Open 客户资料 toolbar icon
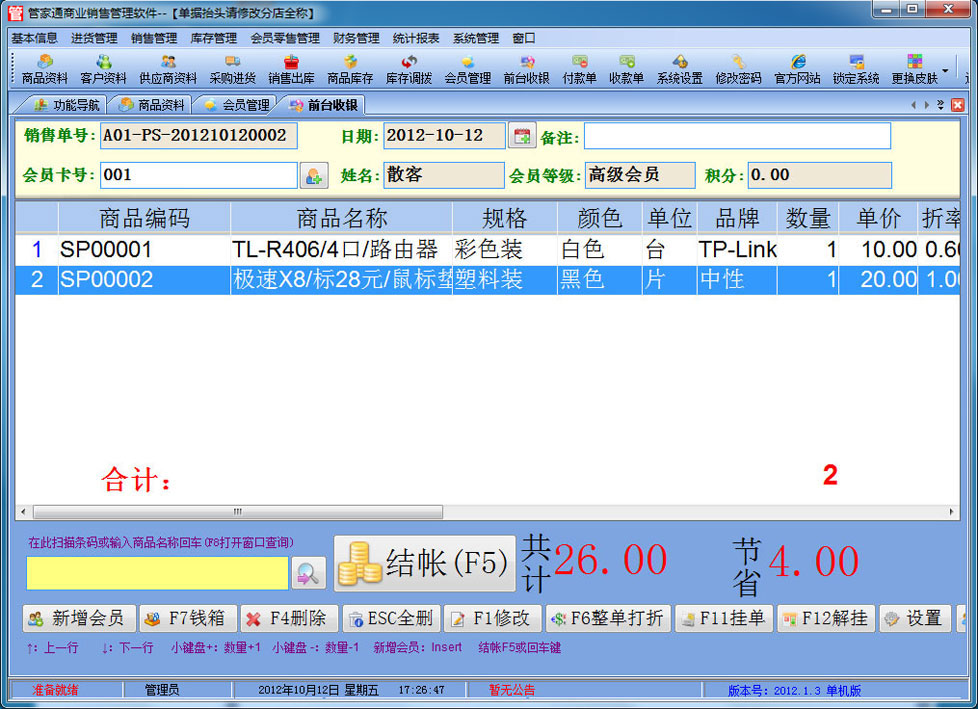The height and width of the screenshot is (709, 978). (104, 69)
